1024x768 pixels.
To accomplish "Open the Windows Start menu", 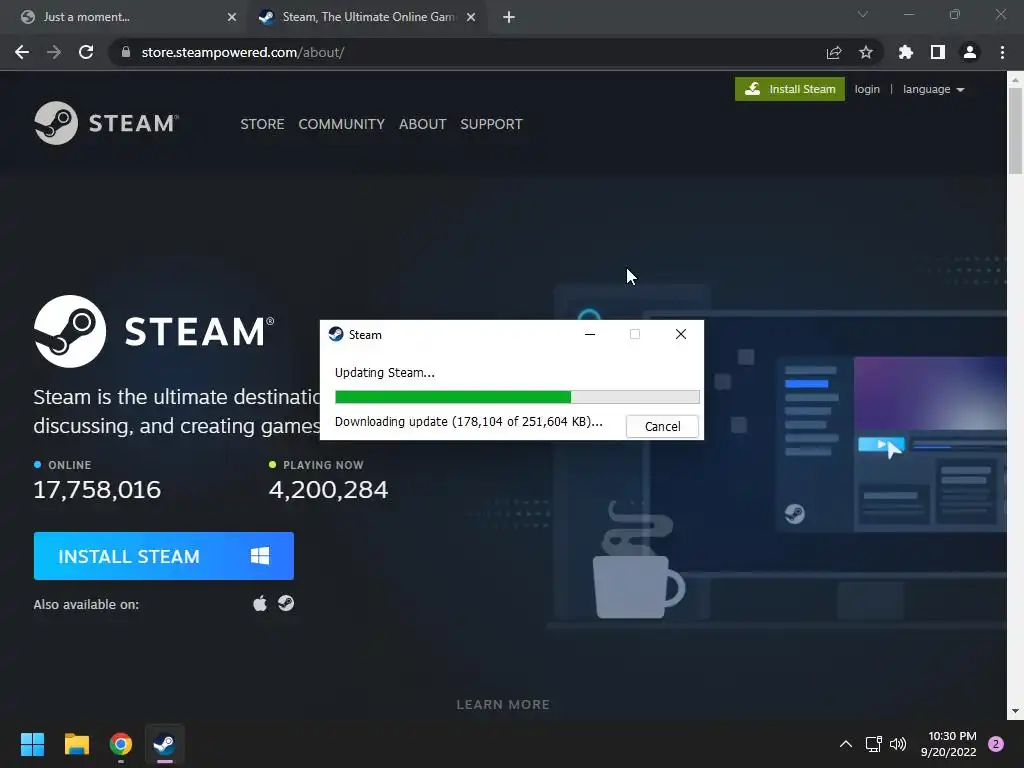I will point(32,744).
